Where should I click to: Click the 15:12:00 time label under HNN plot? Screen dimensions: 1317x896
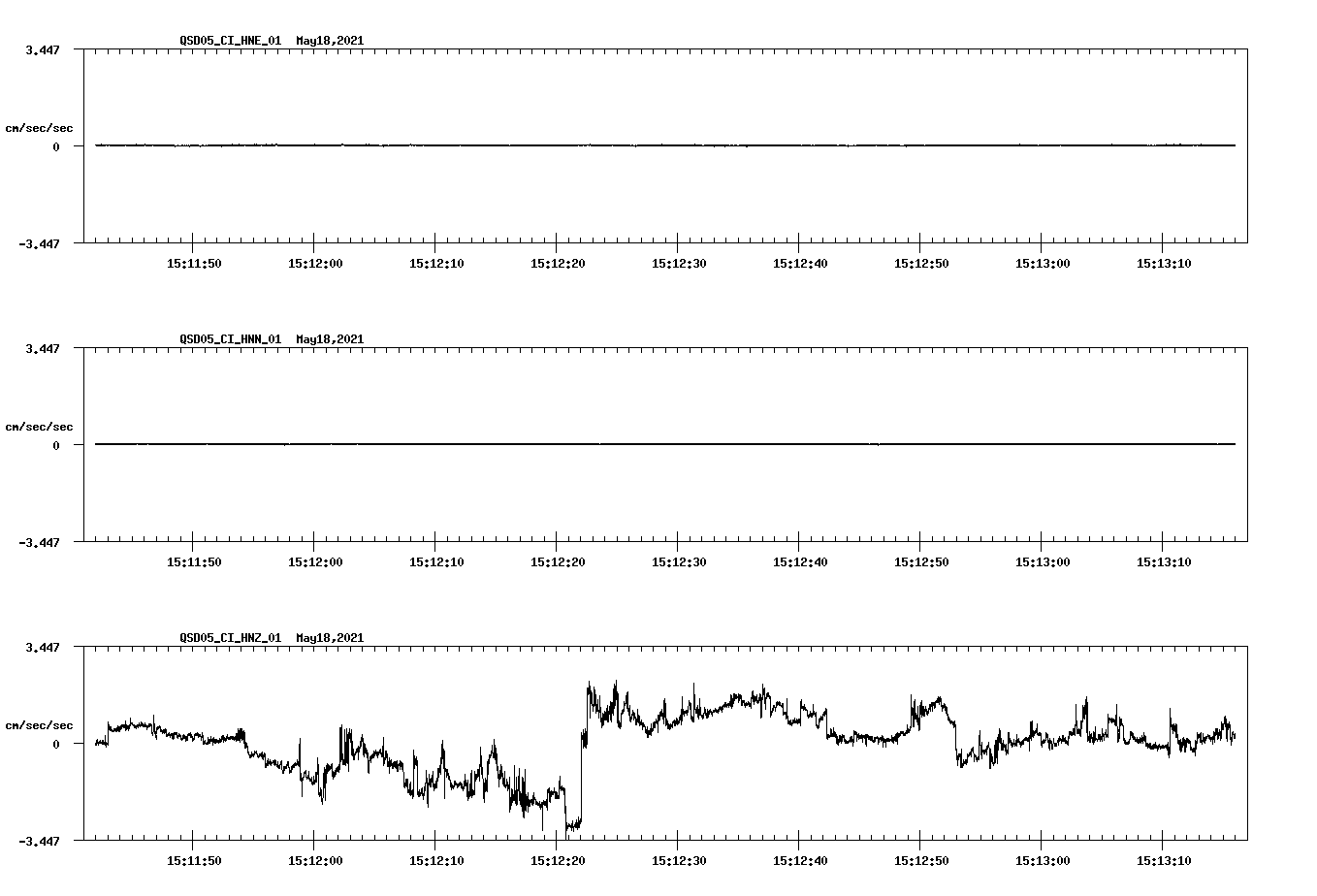(x=316, y=559)
